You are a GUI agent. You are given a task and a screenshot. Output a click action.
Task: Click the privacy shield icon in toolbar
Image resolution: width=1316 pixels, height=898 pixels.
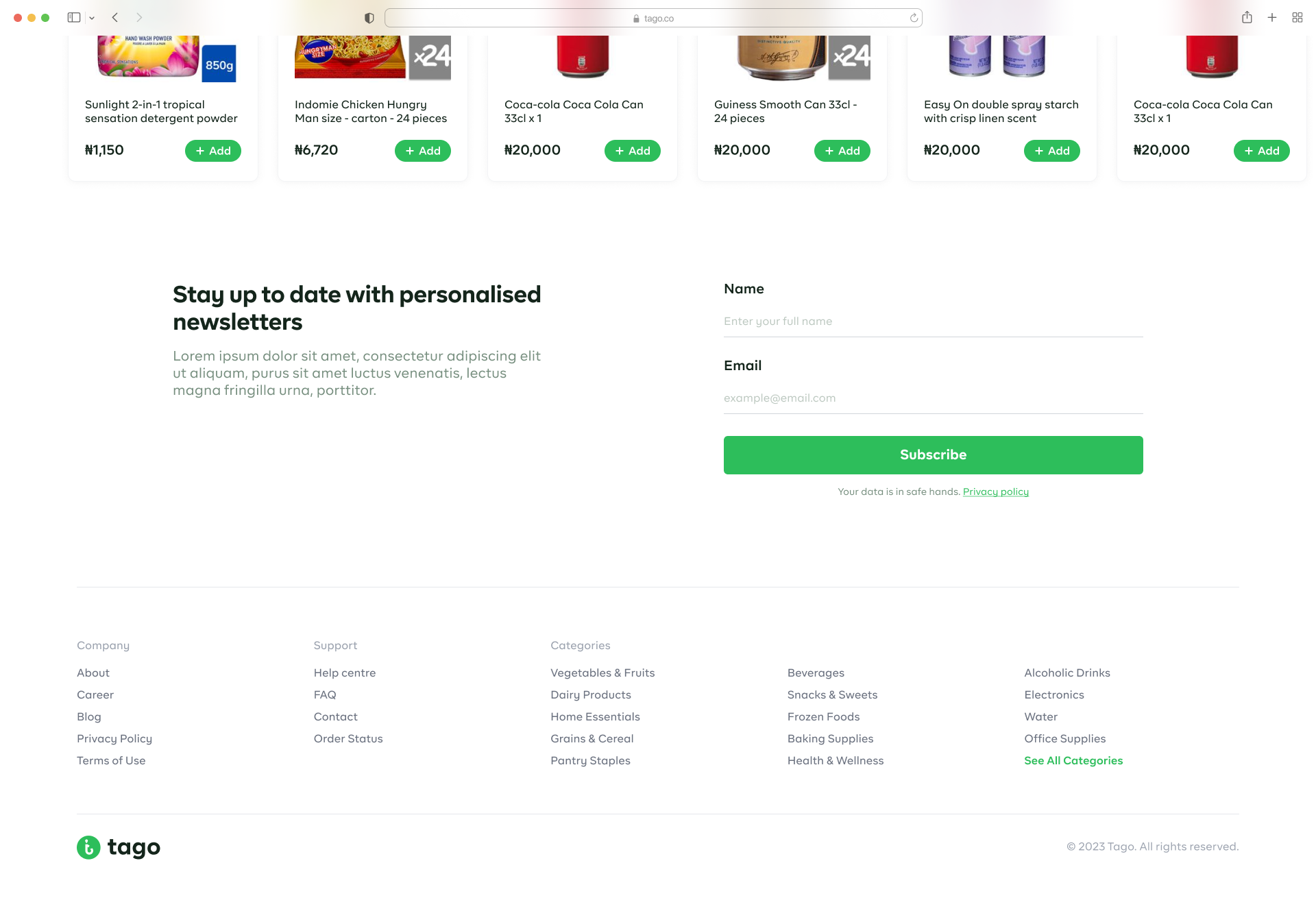[x=369, y=19]
